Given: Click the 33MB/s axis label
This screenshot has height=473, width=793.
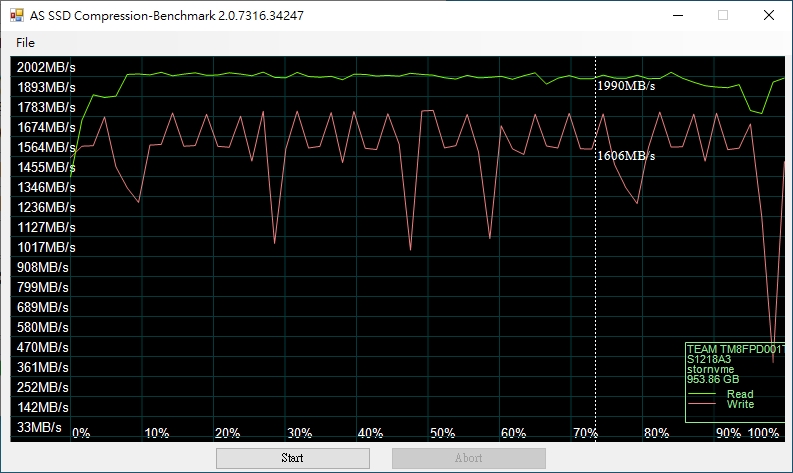Looking at the screenshot, I should 39,427.
